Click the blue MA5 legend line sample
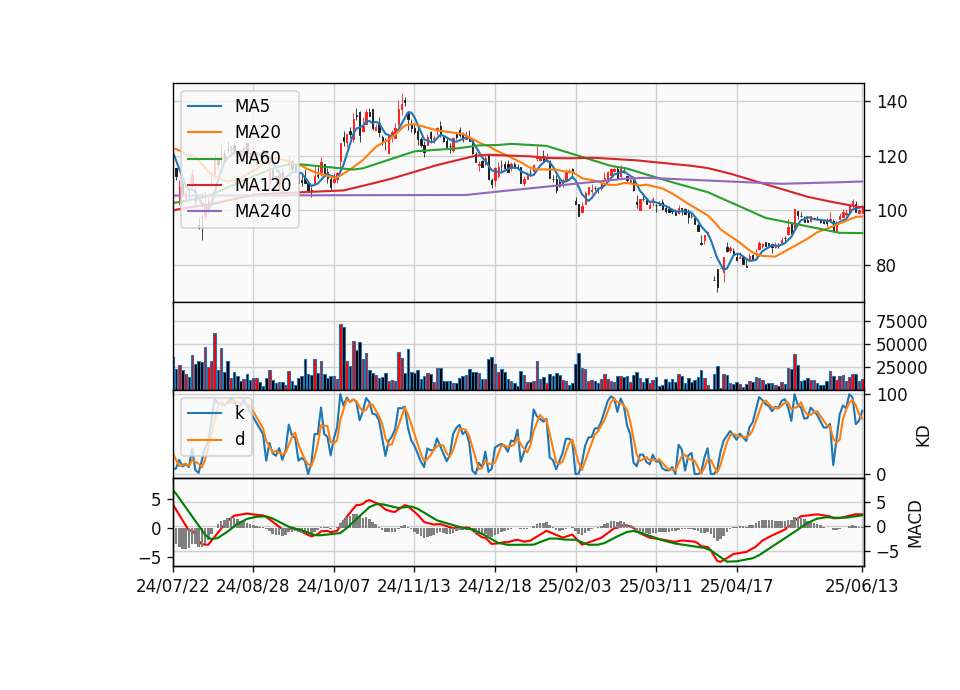This screenshot has width=960, height=690. click(x=204, y=106)
